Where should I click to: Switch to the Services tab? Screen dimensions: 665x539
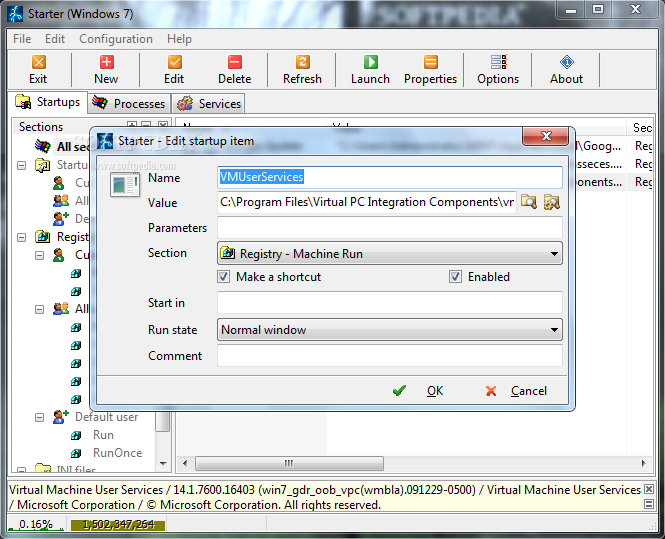[209, 103]
